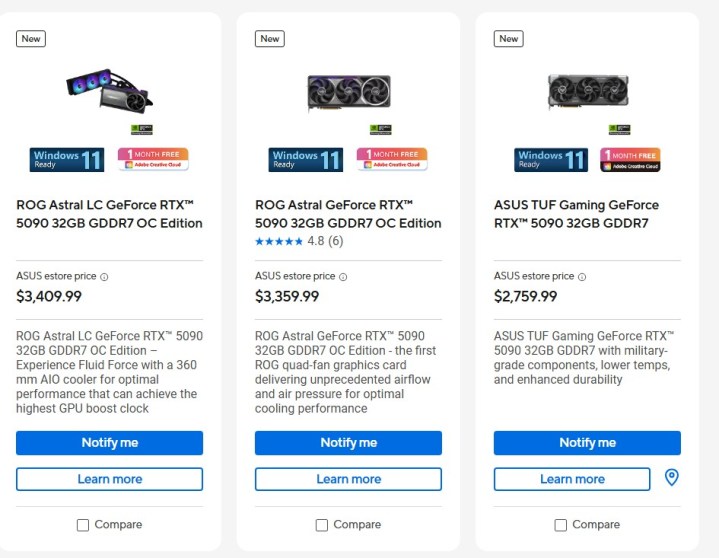
Task: Open Learn more for ROG Astral LC
Action: (x=109, y=479)
